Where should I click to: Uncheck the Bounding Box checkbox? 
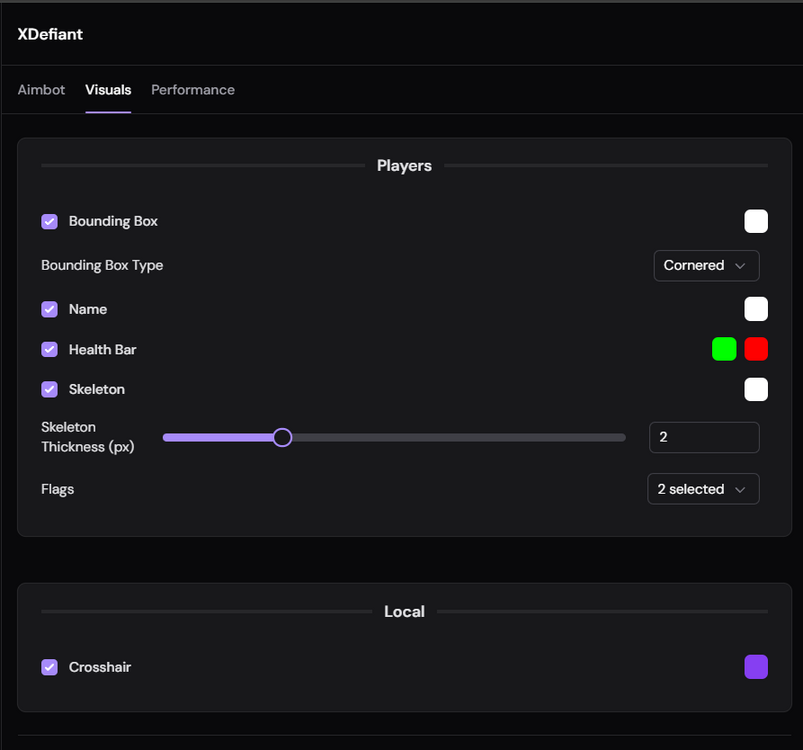(x=50, y=221)
